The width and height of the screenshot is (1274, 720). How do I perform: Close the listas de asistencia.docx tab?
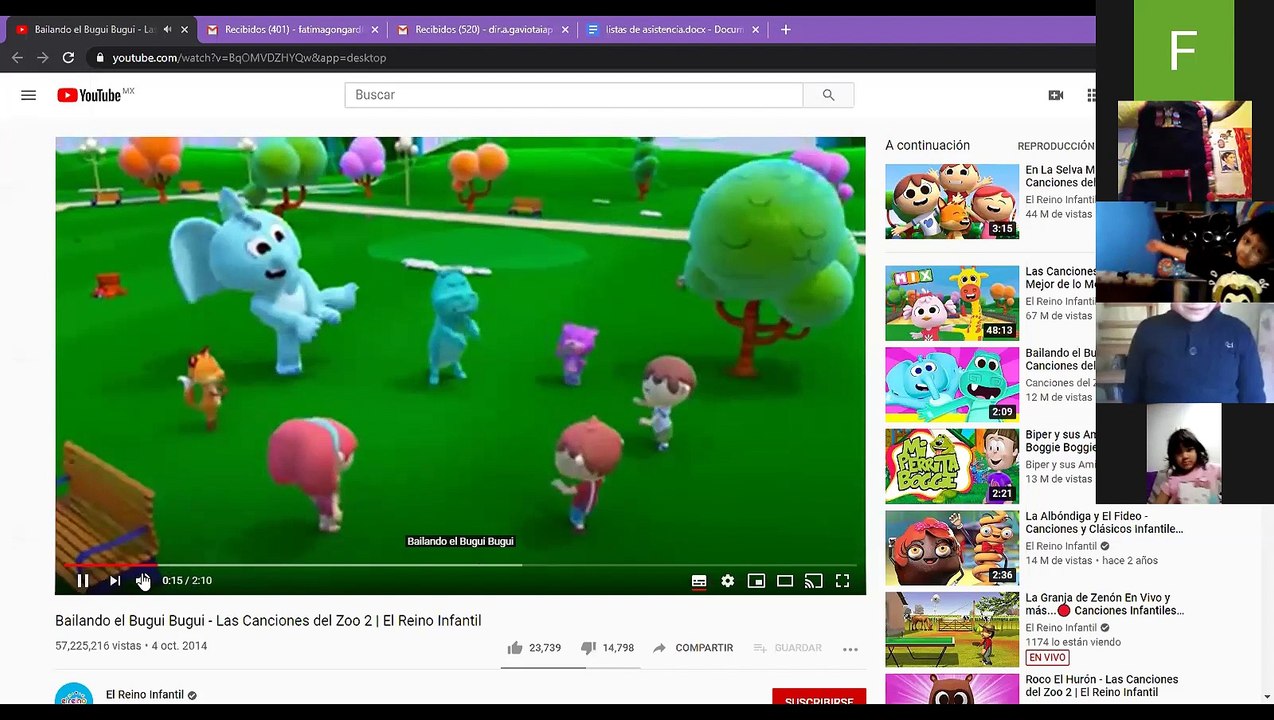(755, 30)
